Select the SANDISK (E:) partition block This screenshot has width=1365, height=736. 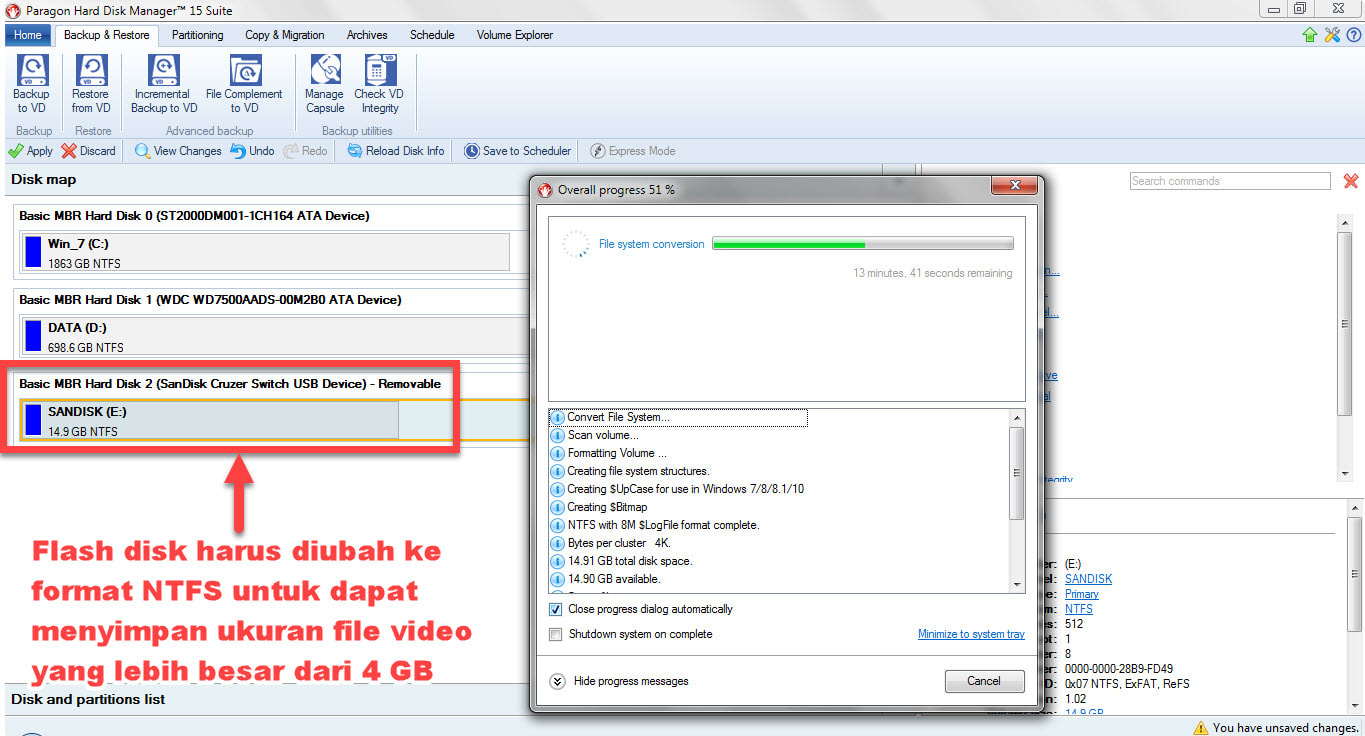[x=210, y=420]
